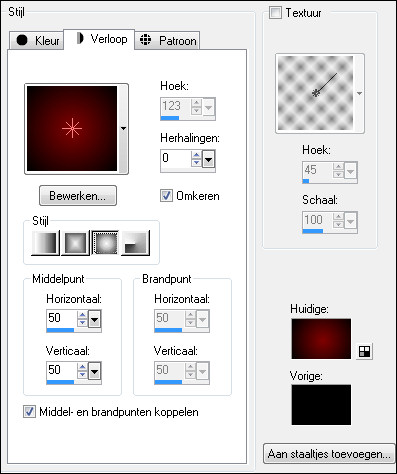
Task: Click Aan staaltjes toevoegen... button
Action: pos(329,454)
